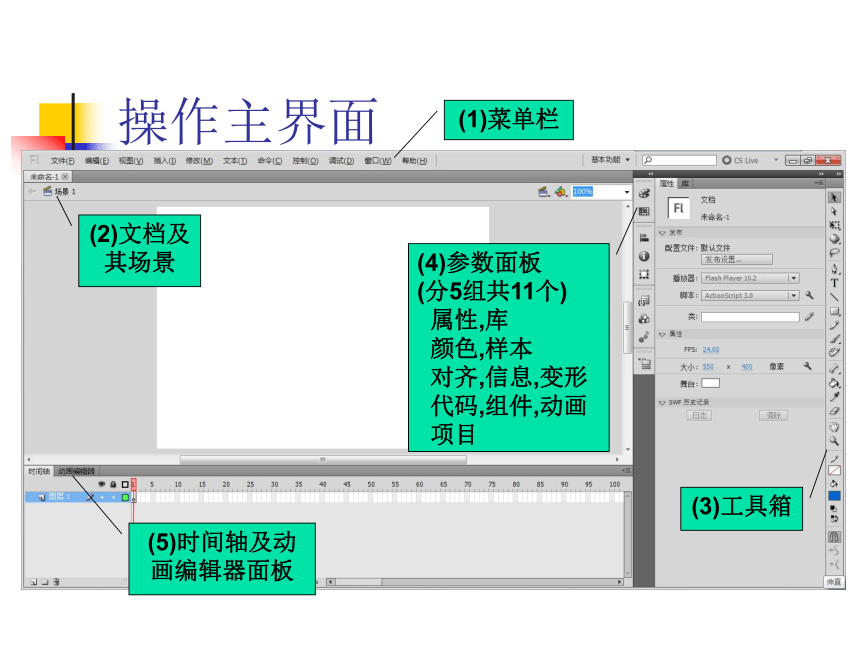
Task: Click the wrench next to ActionScript 3.0
Action: pos(809,296)
